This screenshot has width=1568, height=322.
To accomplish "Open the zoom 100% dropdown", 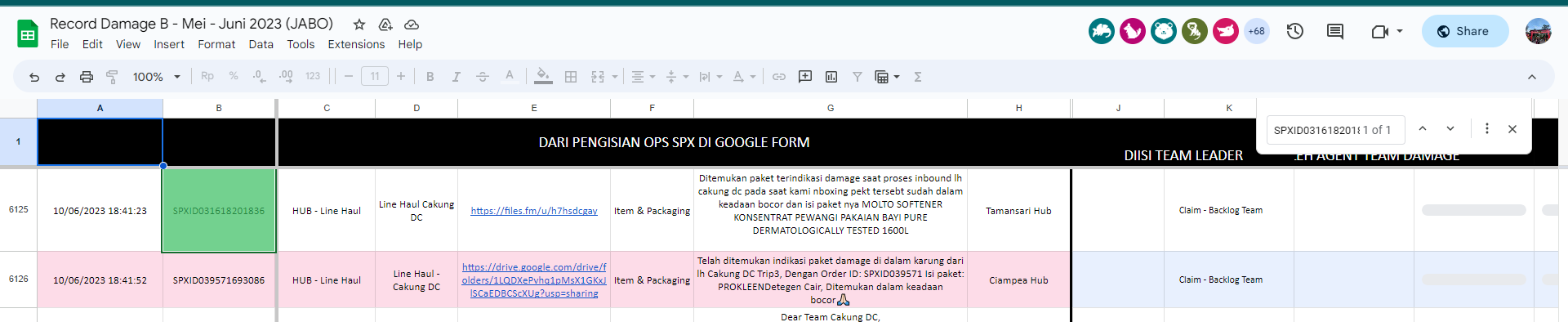I will [x=157, y=77].
